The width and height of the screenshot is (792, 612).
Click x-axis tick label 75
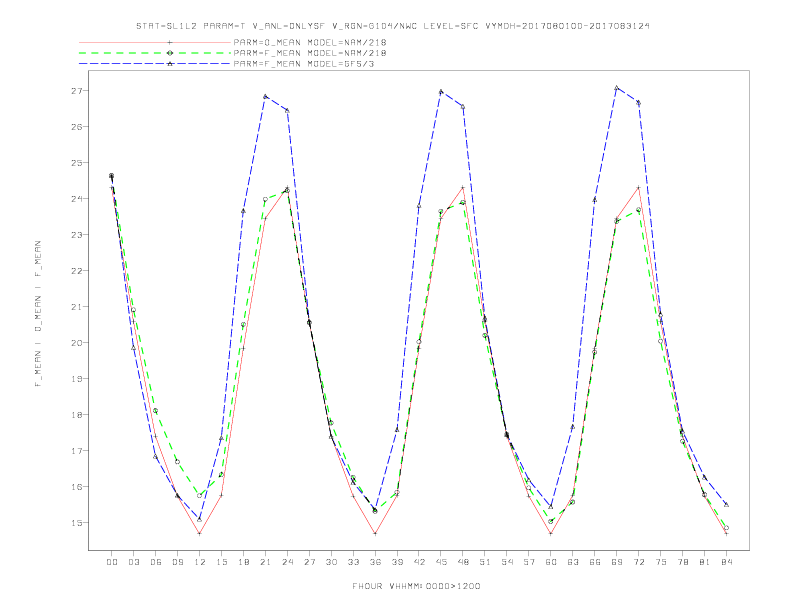(x=661, y=562)
